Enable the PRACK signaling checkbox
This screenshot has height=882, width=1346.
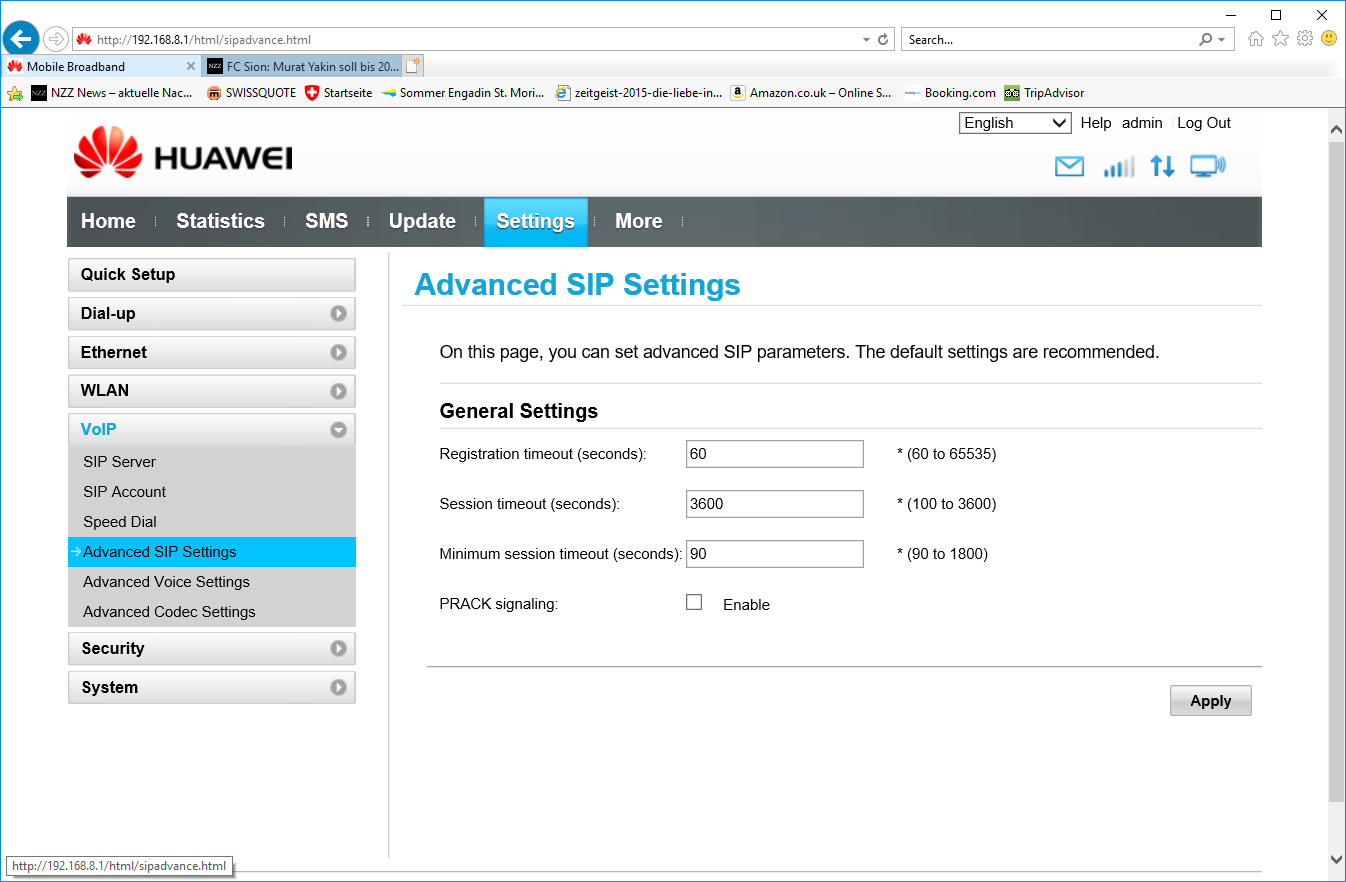[694, 602]
